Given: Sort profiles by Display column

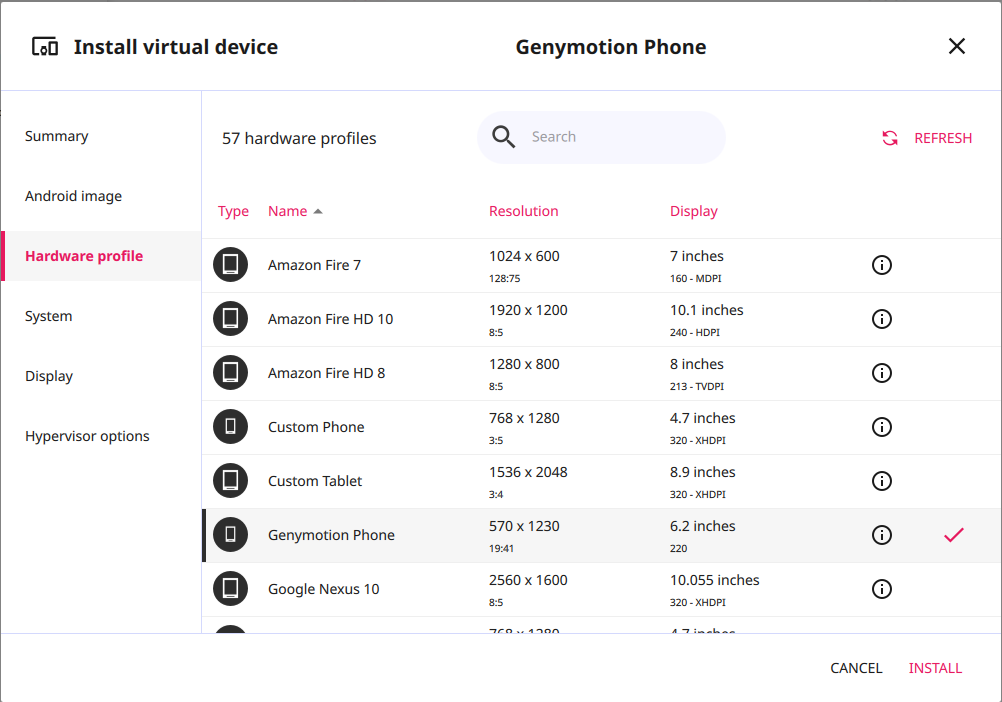Looking at the screenshot, I should [693, 211].
